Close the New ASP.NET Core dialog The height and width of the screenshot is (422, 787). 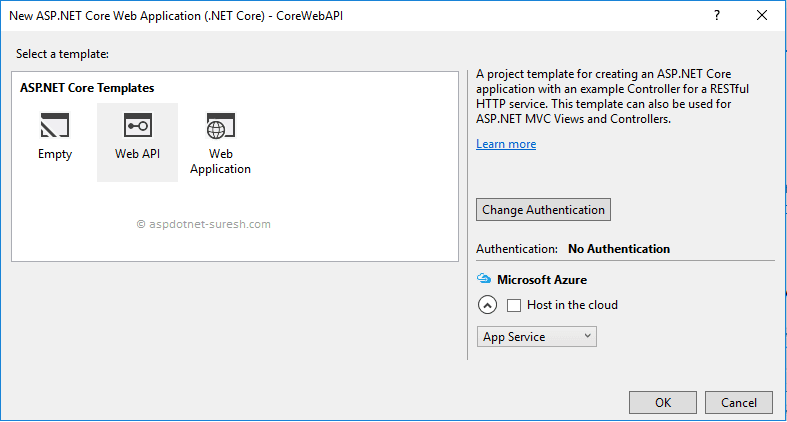click(x=761, y=16)
